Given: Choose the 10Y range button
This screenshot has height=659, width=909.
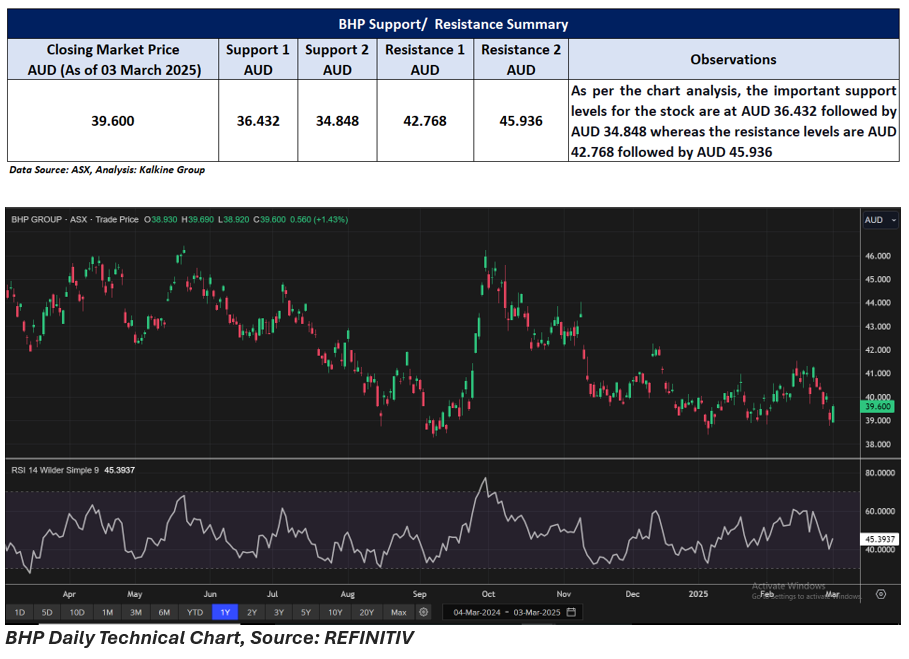Looking at the screenshot, I should pyautogui.click(x=335, y=612).
